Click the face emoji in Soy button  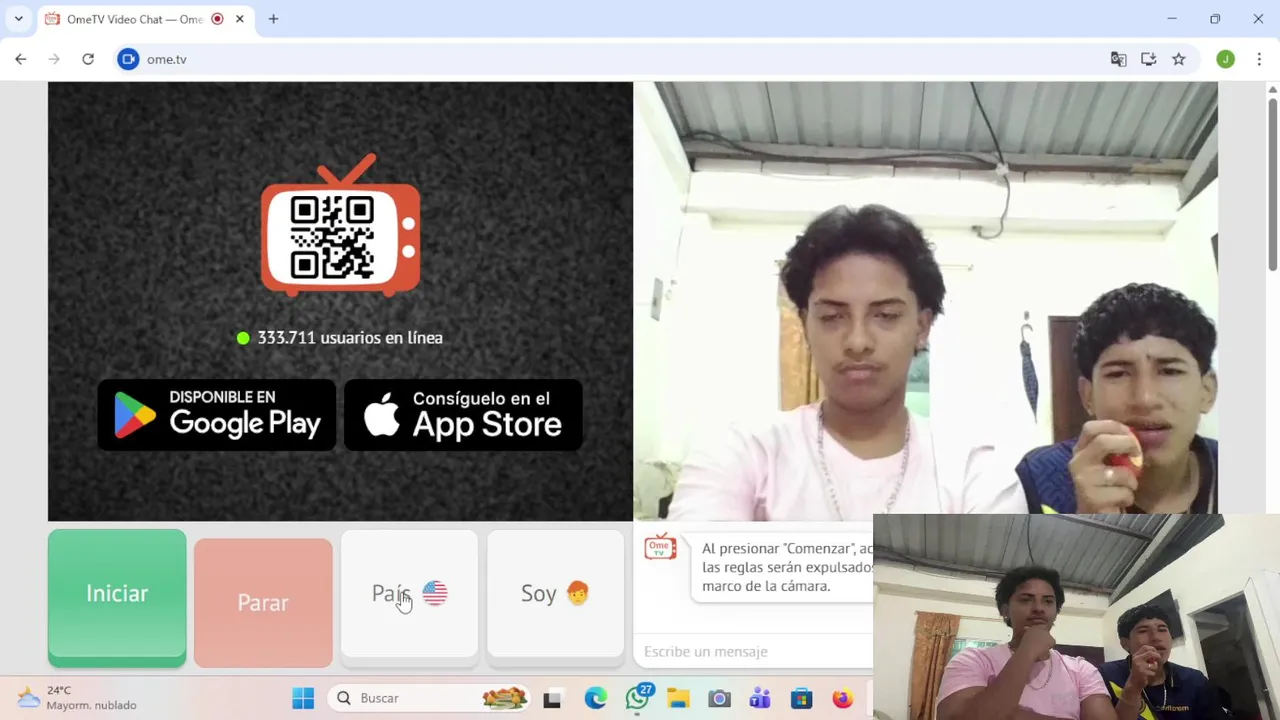(x=577, y=593)
